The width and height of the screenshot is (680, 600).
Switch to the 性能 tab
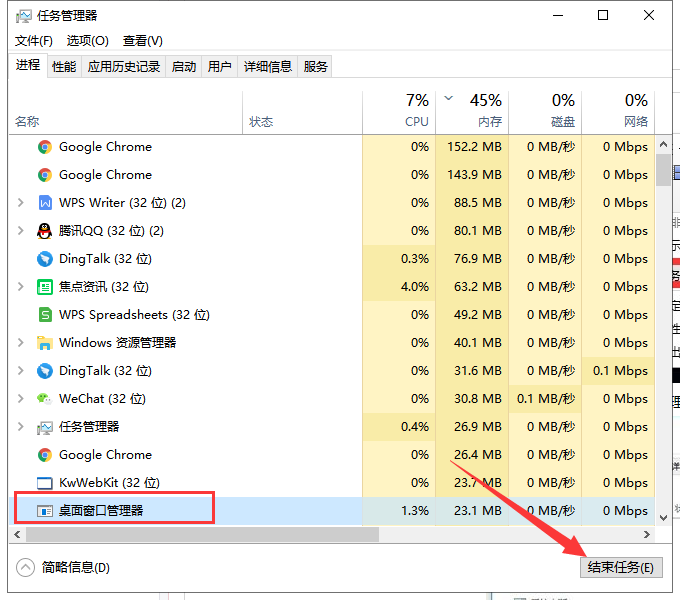(64, 67)
